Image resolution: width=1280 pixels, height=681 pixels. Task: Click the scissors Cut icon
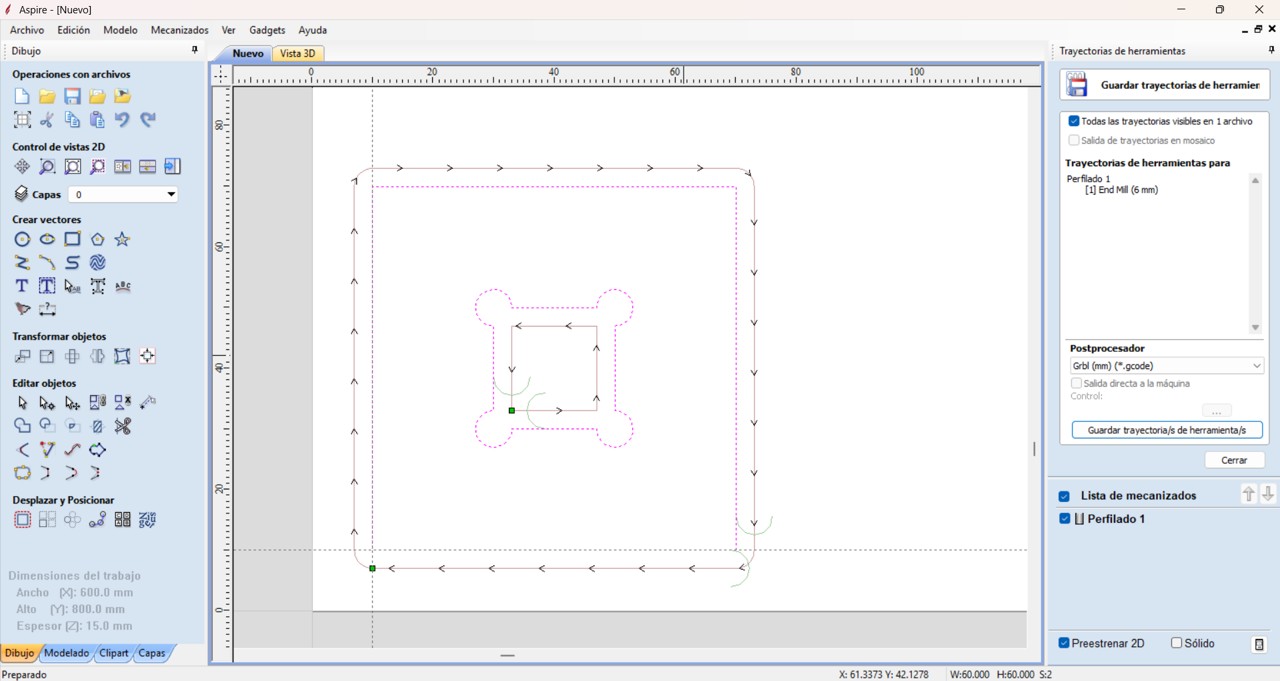point(47,119)
